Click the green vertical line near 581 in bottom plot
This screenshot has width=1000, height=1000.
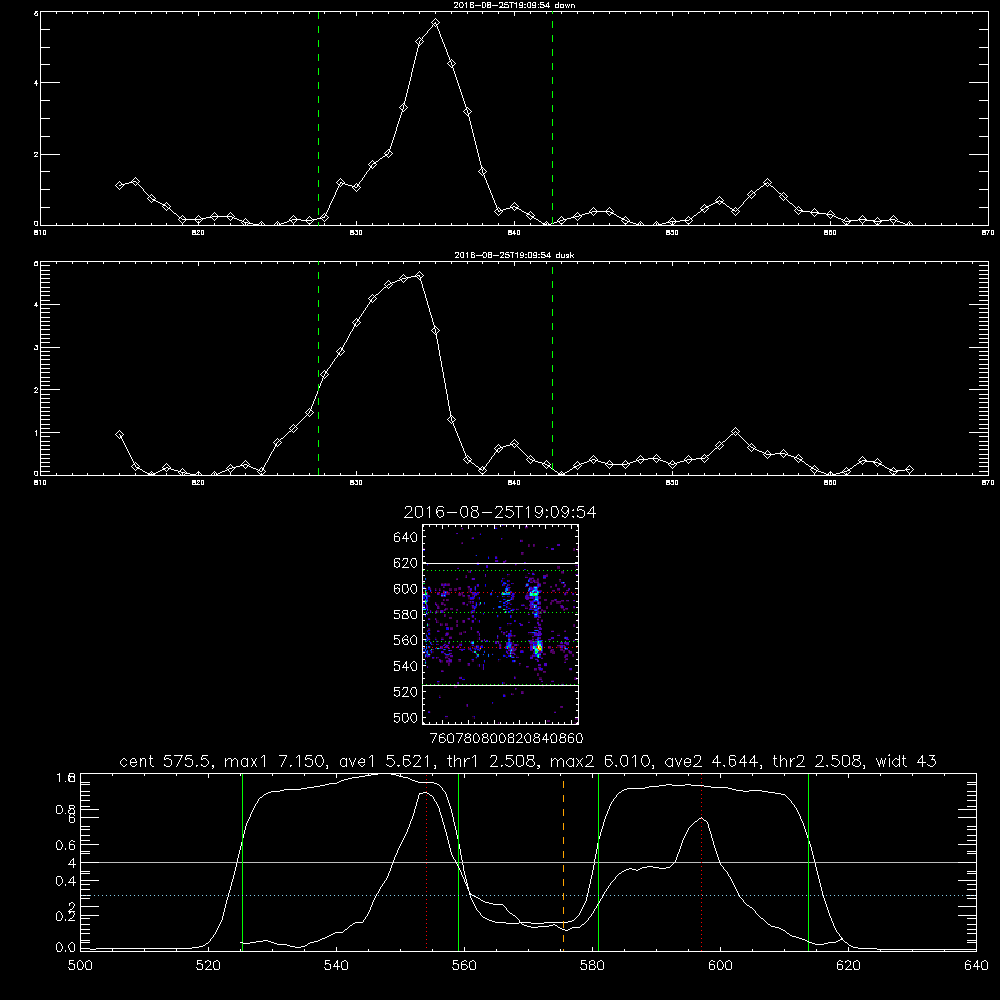(598, 862)
